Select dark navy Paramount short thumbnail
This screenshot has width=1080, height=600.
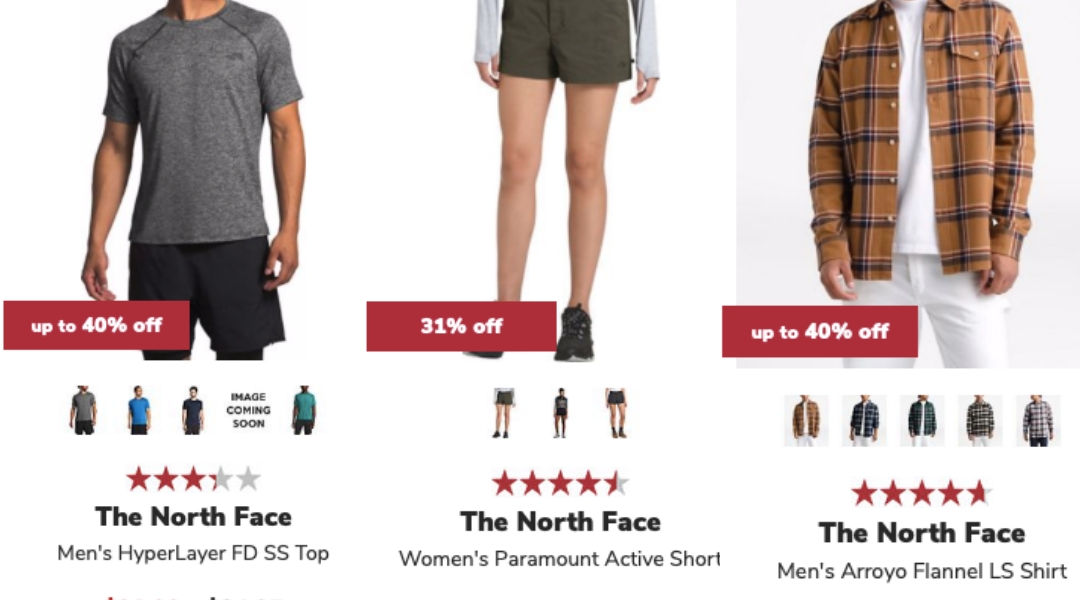coord(616,413)
